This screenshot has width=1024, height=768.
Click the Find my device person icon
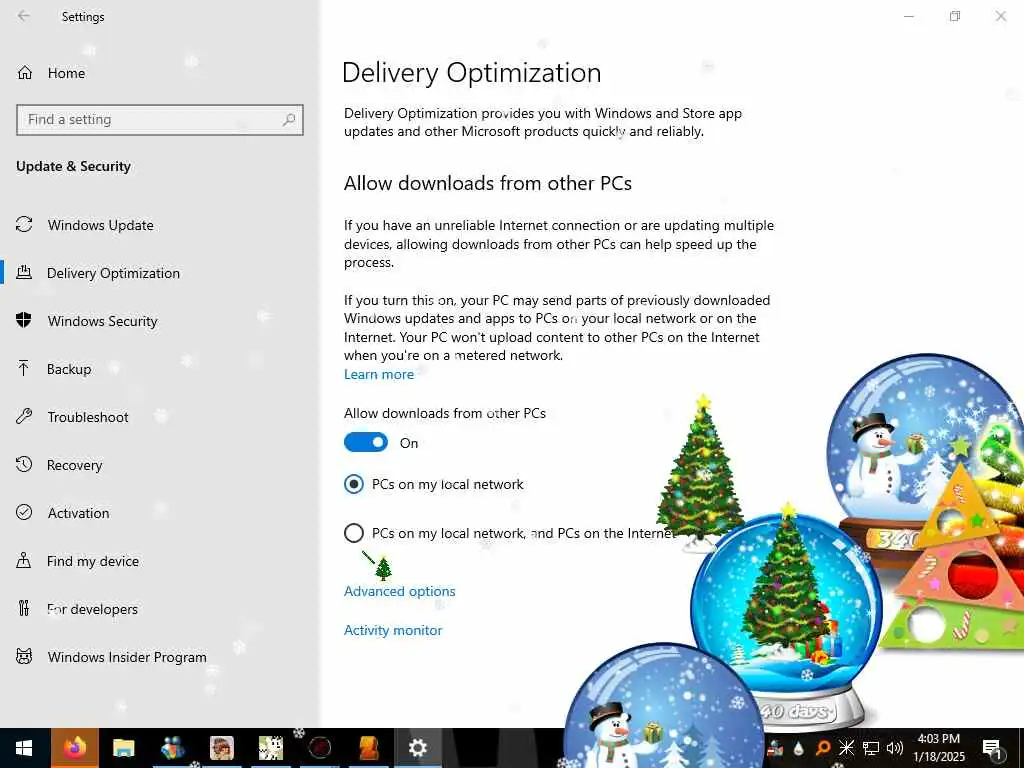point(24,560)
